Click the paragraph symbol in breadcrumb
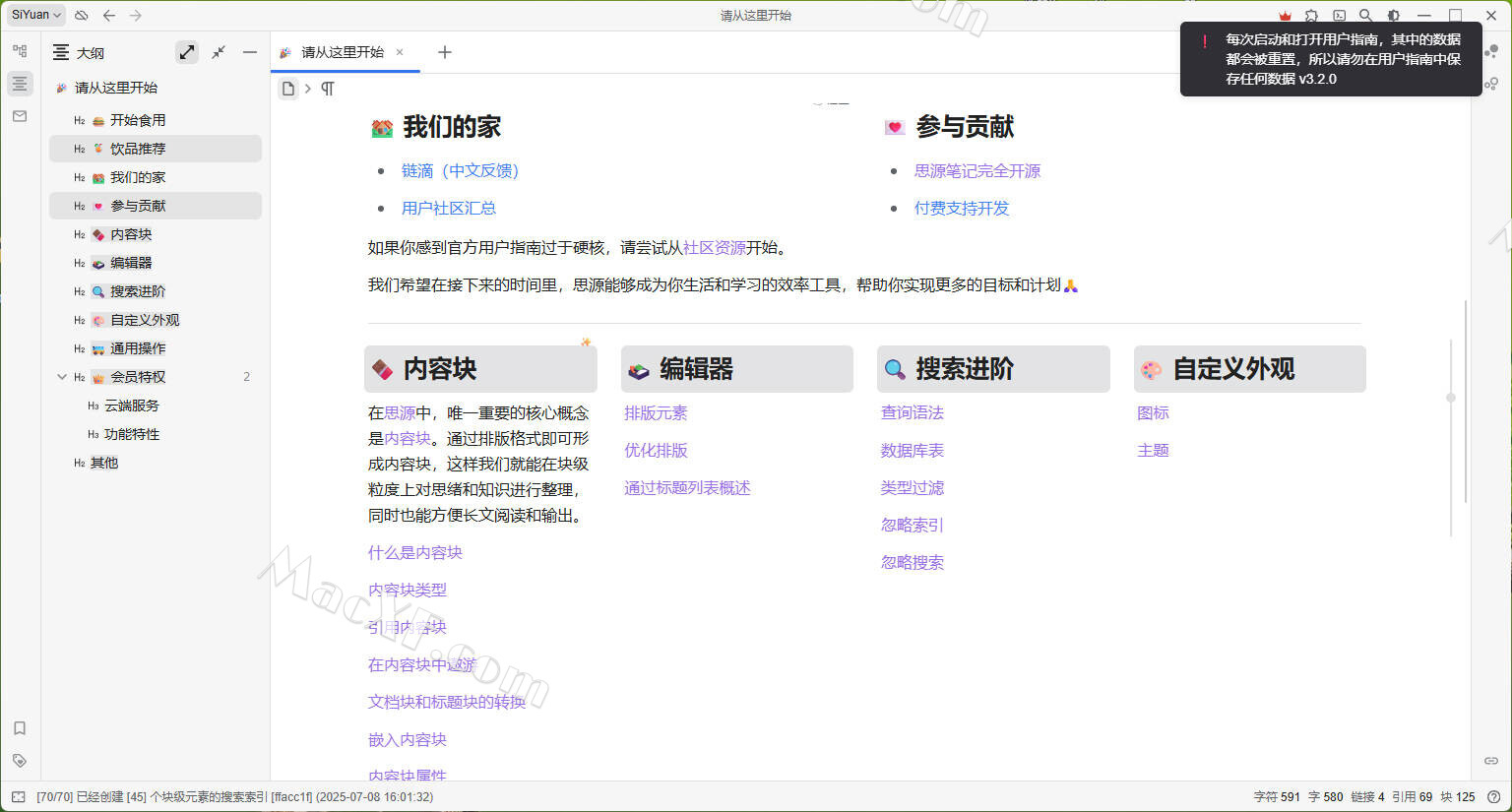1512x812 pixels. [328, 89]
